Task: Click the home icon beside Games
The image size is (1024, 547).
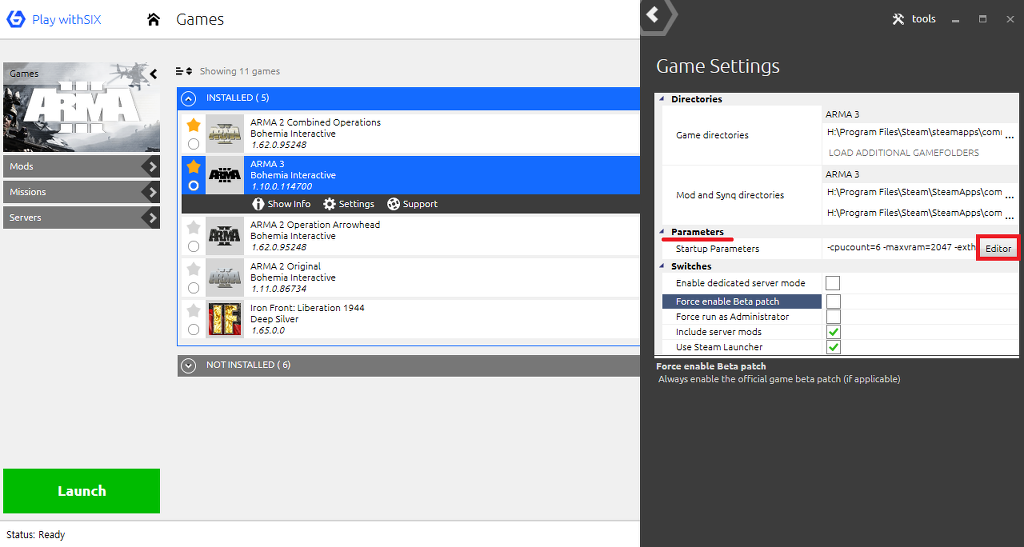Action: click(153, 20)
